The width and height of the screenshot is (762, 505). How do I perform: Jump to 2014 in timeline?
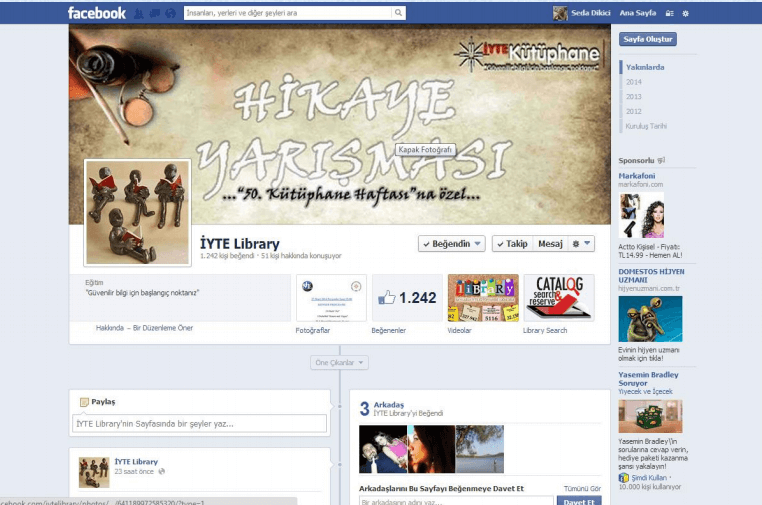pyautogui.click(x=634, y=82)
